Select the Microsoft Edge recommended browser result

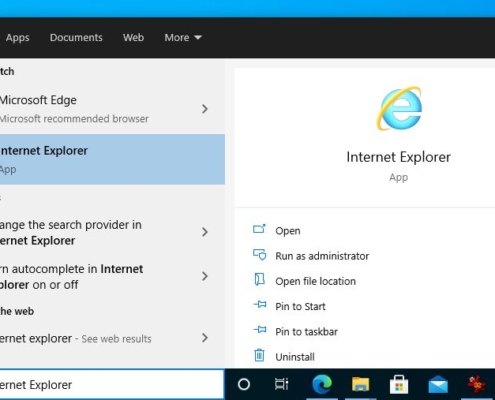point(112,109)
